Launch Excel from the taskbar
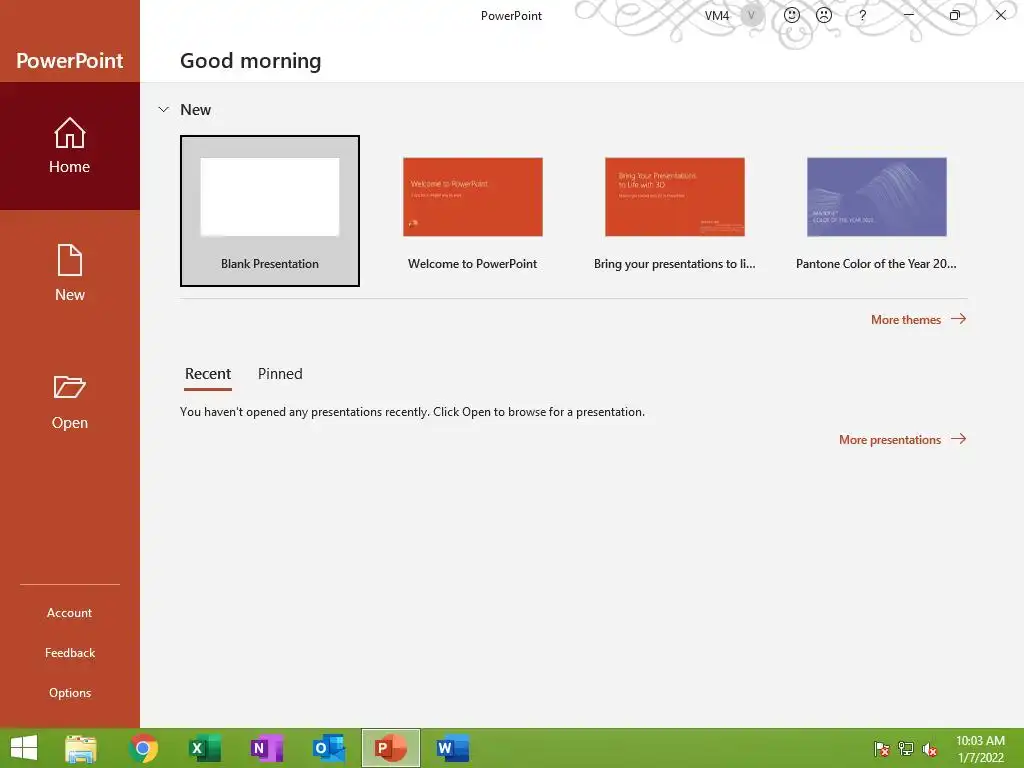1024x768 pixels. [x=204, y=748]
